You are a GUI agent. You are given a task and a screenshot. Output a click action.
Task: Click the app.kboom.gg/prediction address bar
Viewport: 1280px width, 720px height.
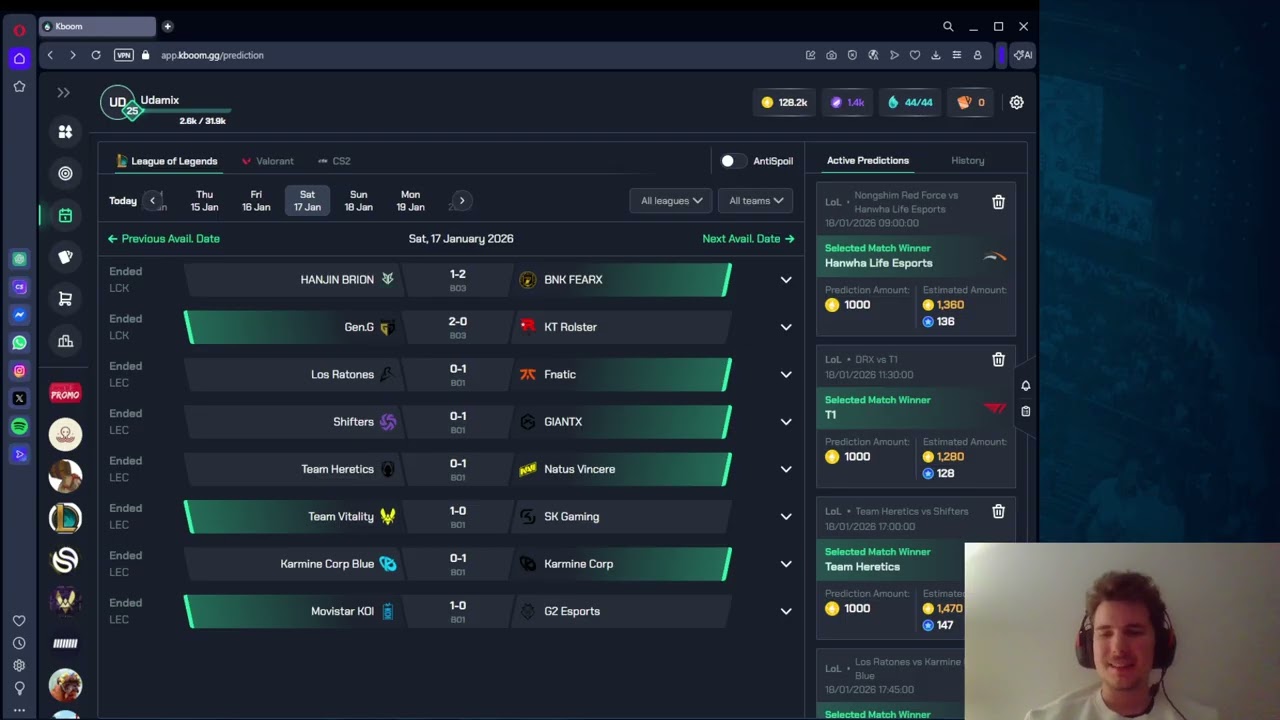[212, 55]
